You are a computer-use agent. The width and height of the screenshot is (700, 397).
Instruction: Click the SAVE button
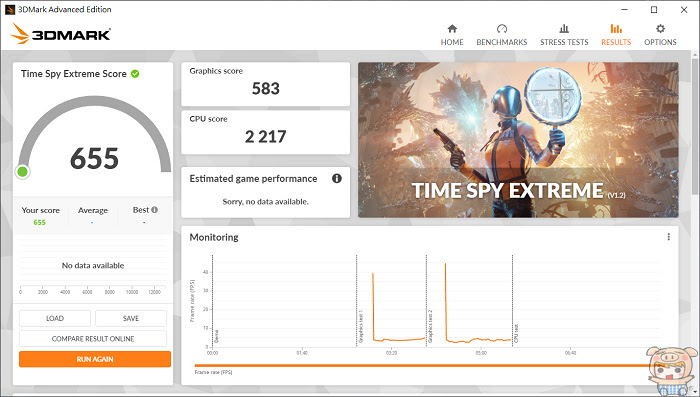[131, 318]
